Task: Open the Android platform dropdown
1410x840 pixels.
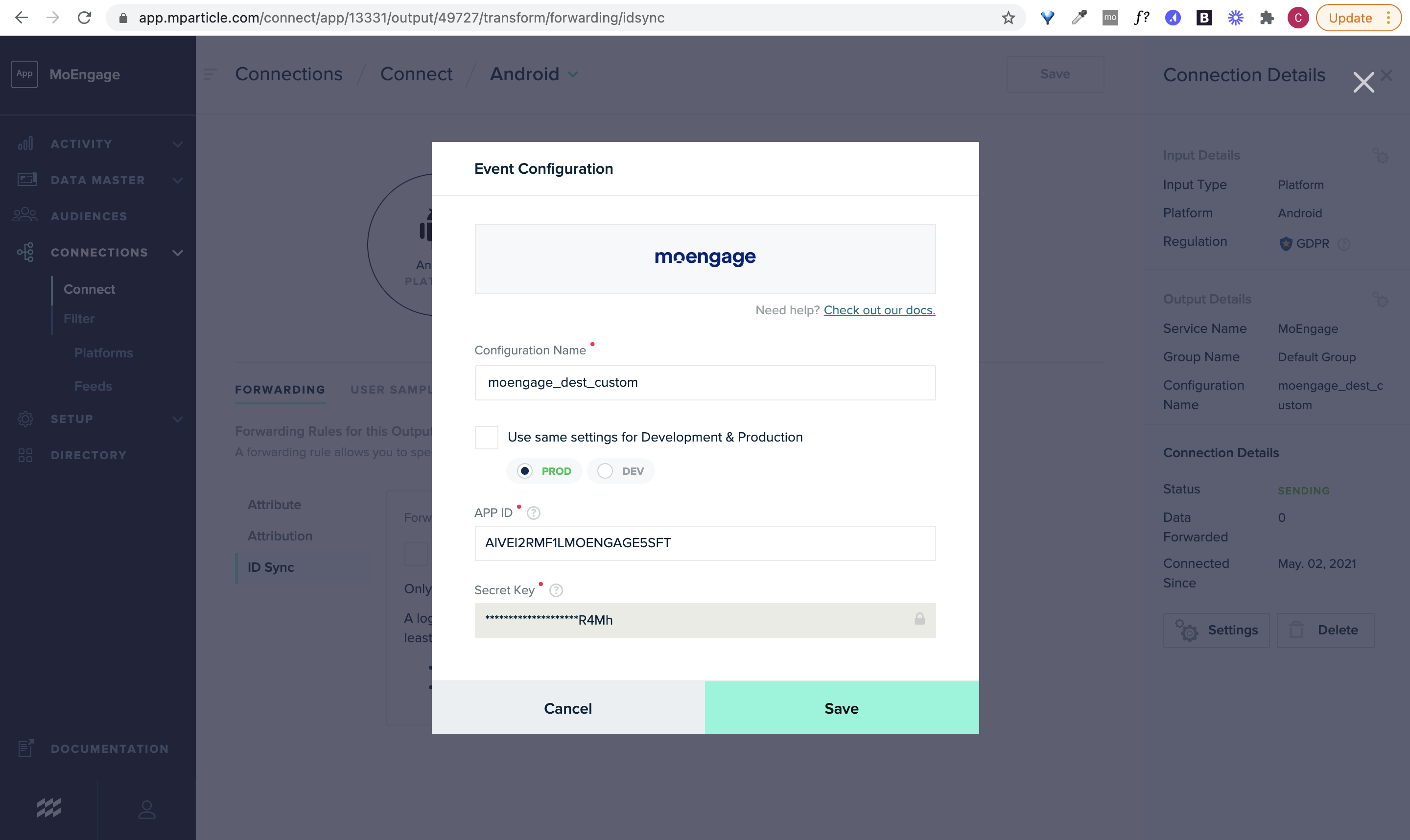Action: (x=573, y=74)
